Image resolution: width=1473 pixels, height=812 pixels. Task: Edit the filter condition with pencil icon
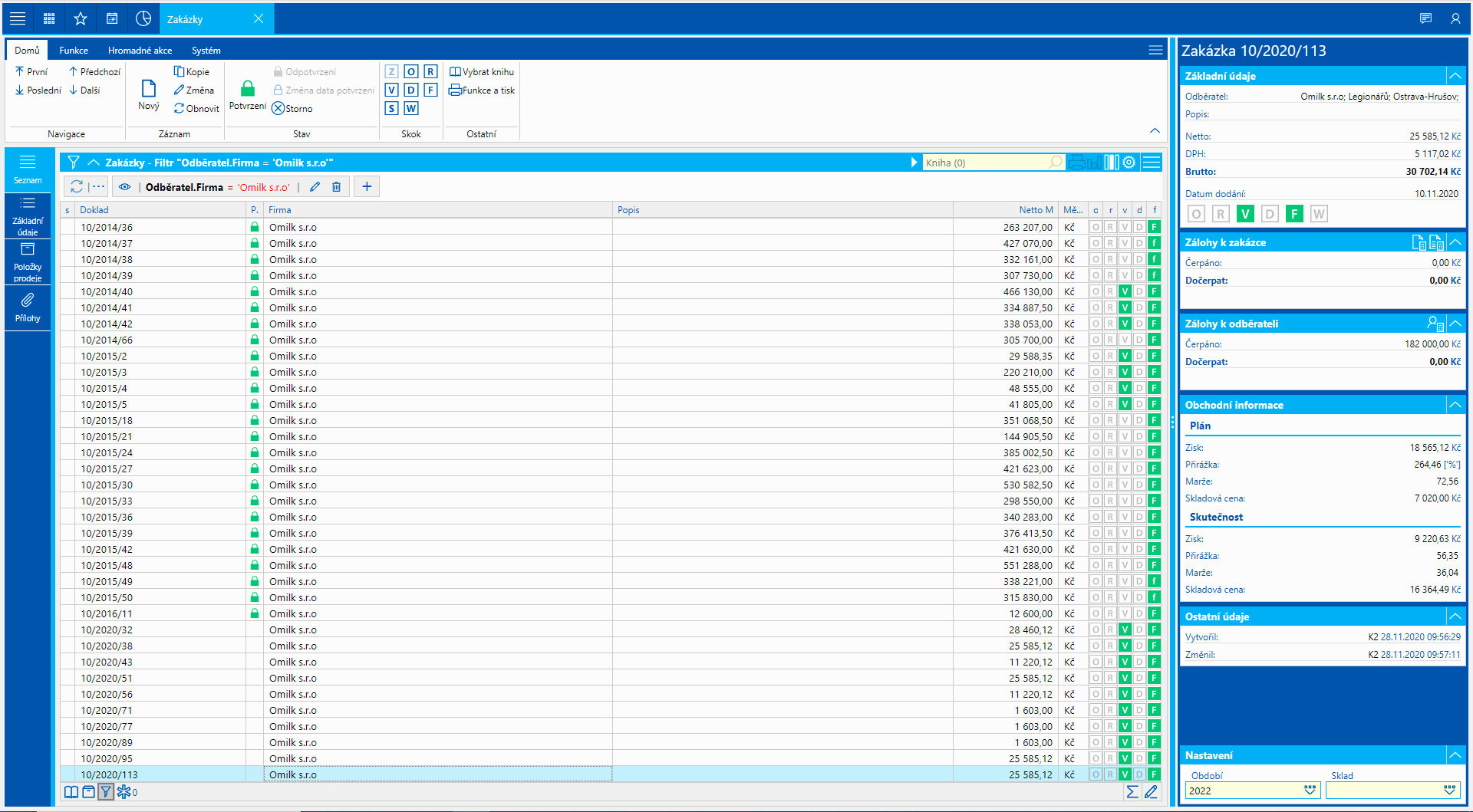click(315, 187)
